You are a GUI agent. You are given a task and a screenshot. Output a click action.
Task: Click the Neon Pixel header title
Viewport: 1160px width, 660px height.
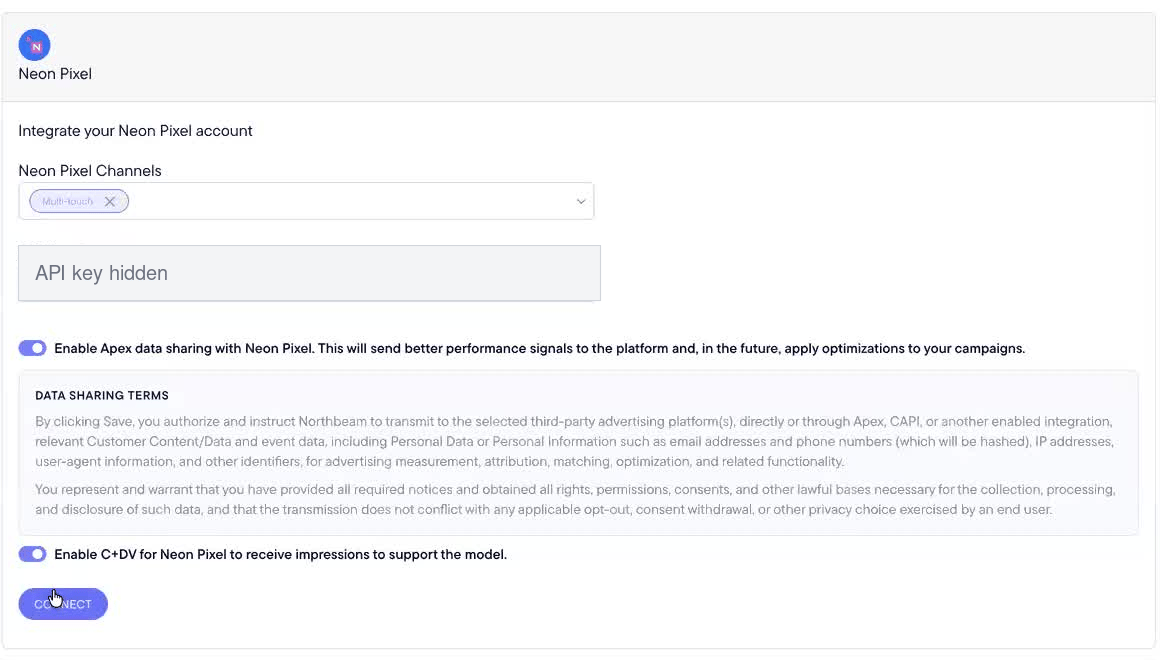(55, 74)
